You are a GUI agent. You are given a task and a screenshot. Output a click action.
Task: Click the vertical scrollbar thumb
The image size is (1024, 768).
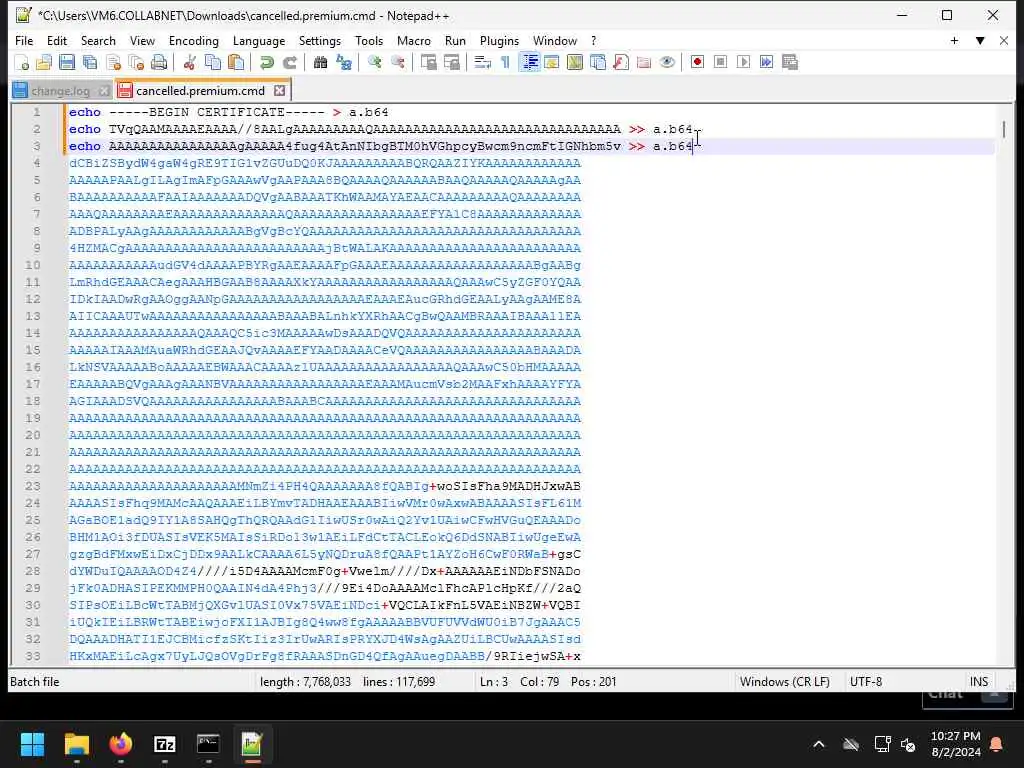1003,129
